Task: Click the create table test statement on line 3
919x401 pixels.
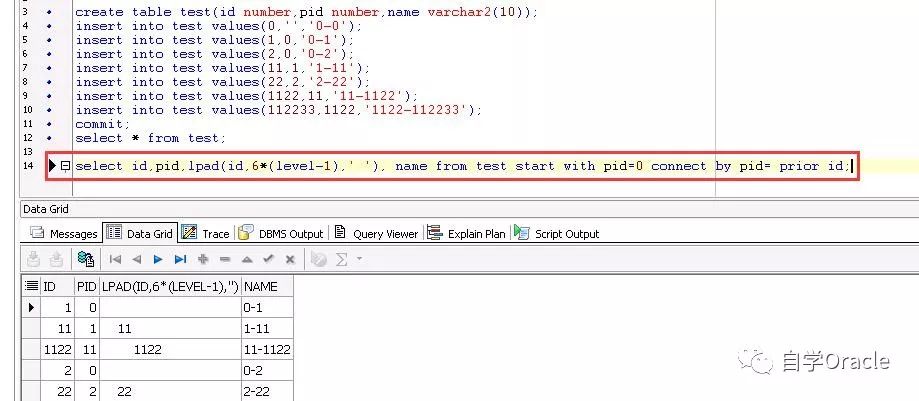Action: click(306, 12)
